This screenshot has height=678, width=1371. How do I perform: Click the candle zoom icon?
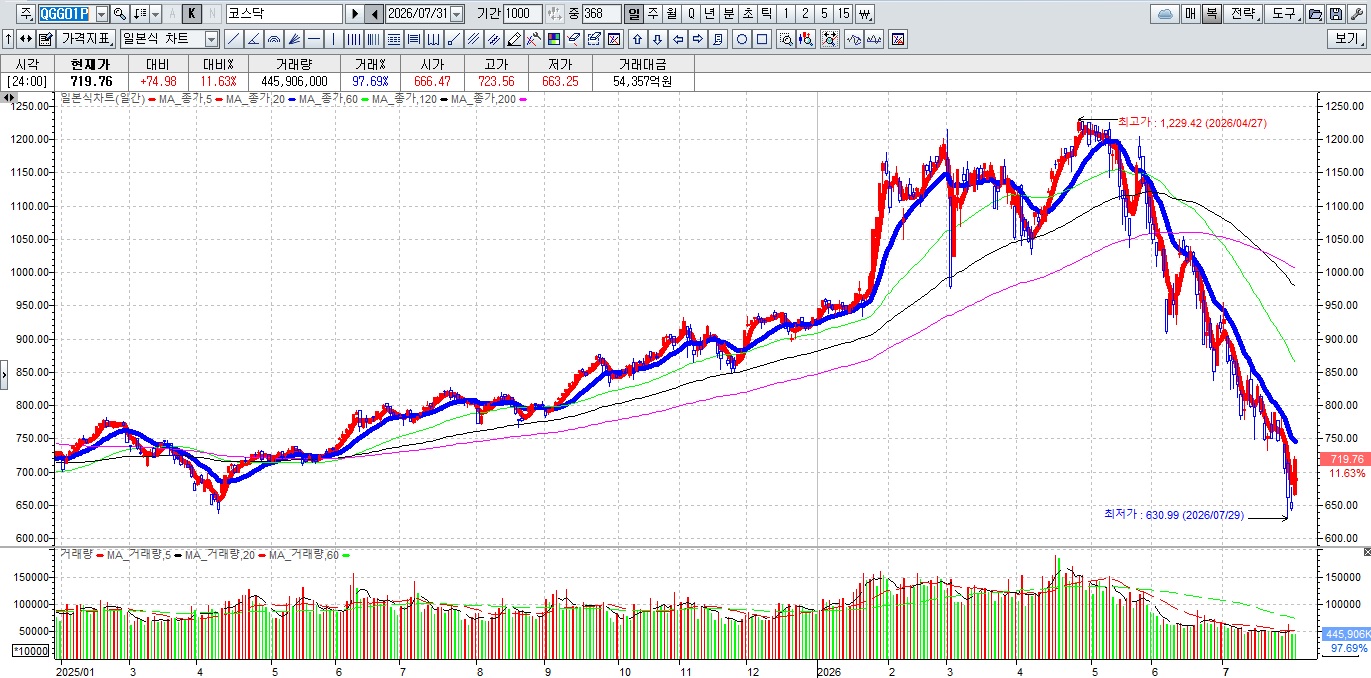coord(806,39)
